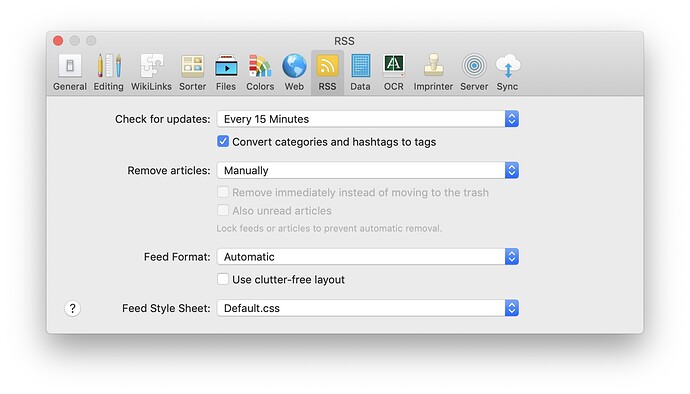This screenshot has height=394, width=690.
Task: Enable Use clutter-free layout
Action: click(x=223, y=279)
